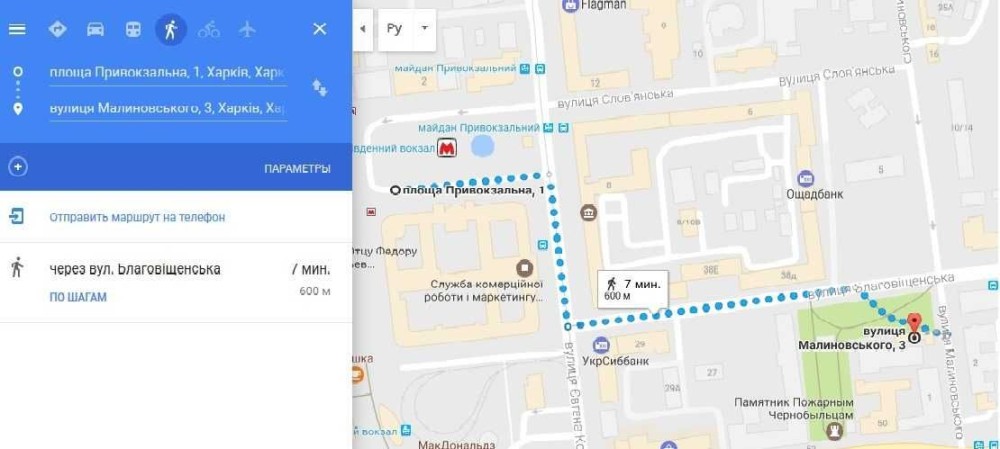
Task: Open ПАРАМЕТРЫ route options
Action: pos(297,169)
